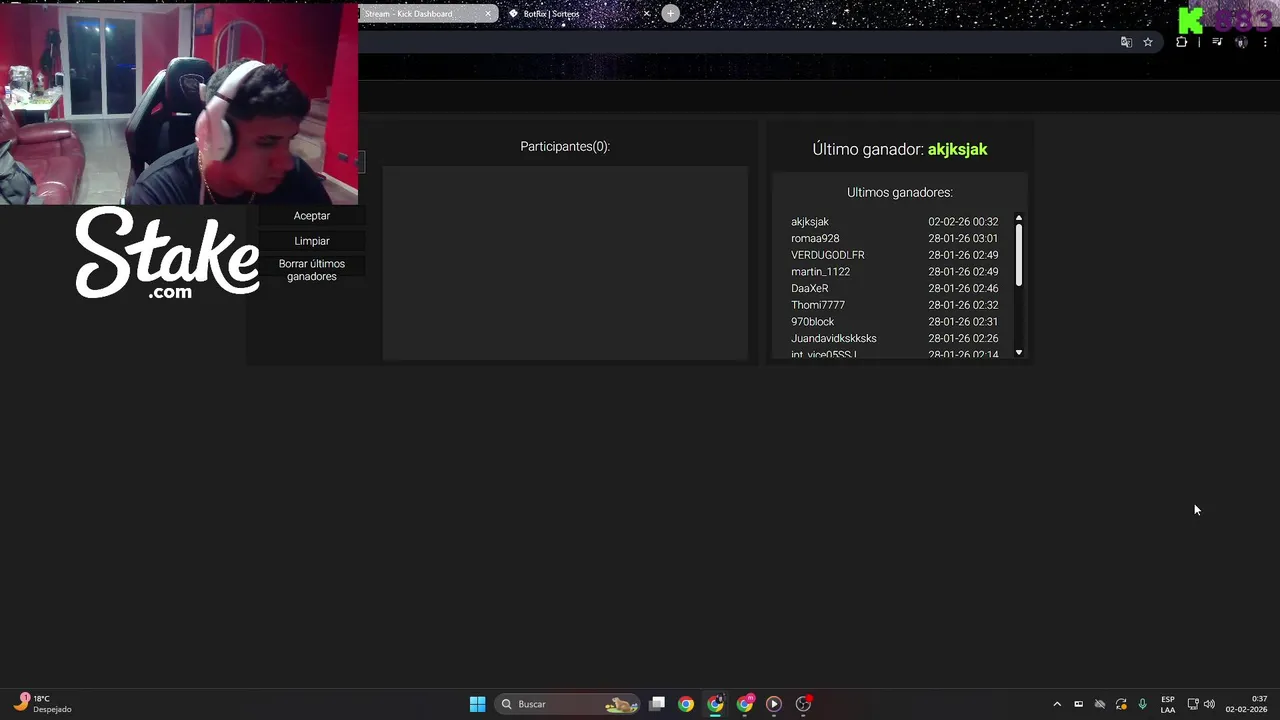Open the browser extensions puzzle icon
Screen dimensions: 1280x720
coord(1181,42)
